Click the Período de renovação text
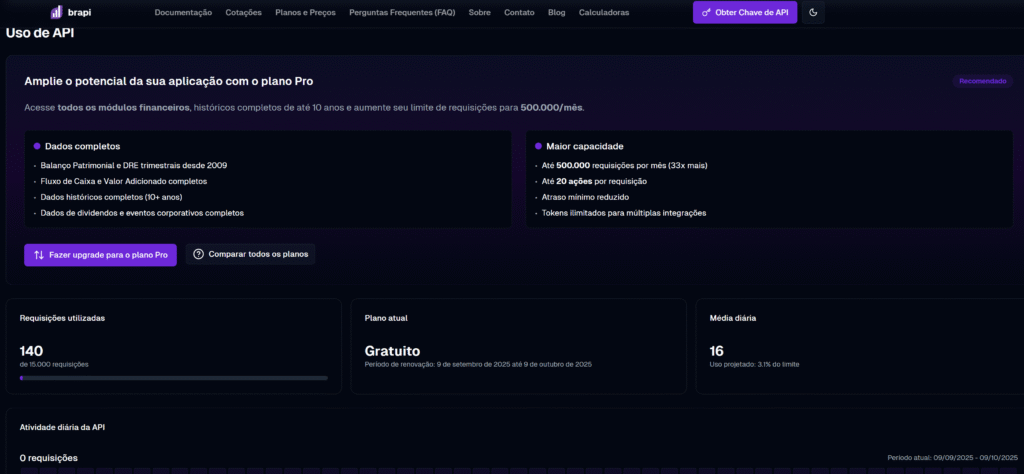 coord(478,364)
